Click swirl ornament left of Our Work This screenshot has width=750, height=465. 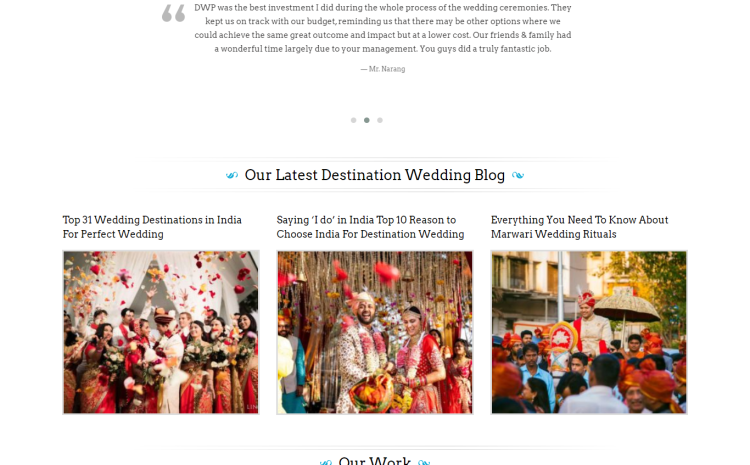(326, 462)
